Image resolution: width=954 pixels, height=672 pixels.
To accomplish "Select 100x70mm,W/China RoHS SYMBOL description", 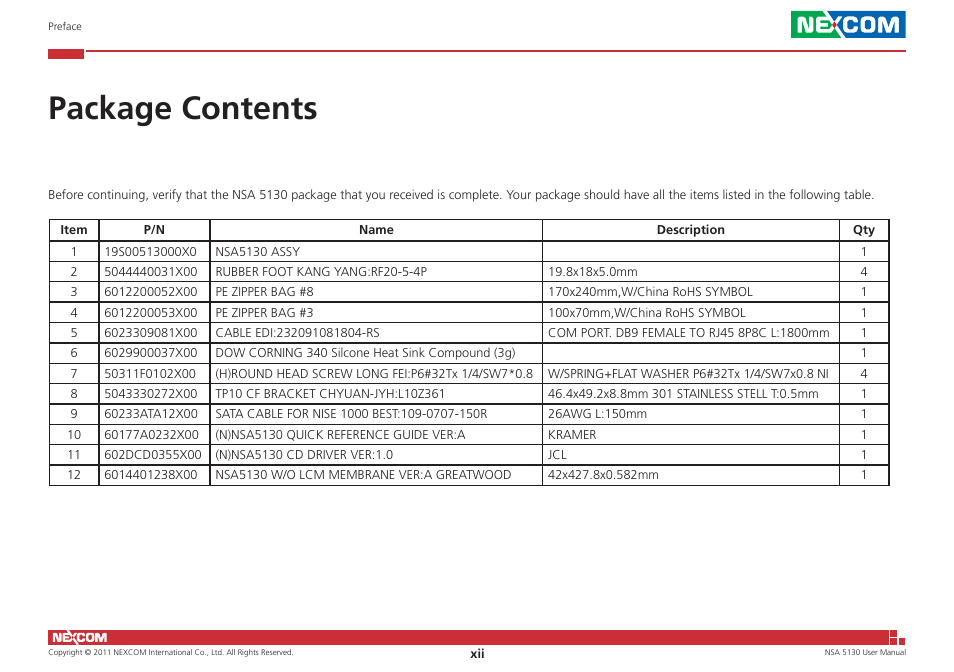I will [x=646, y=313].
